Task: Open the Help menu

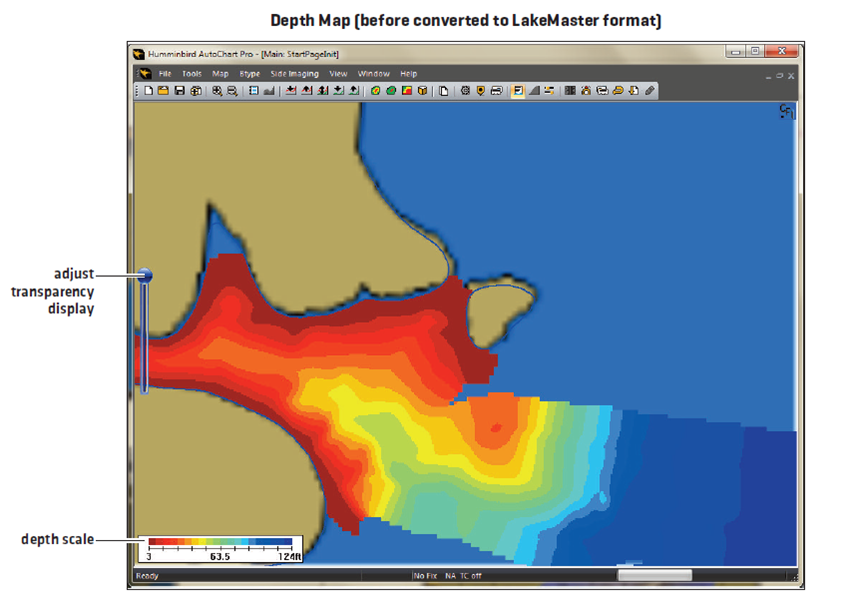Action: tap(409, 74)
